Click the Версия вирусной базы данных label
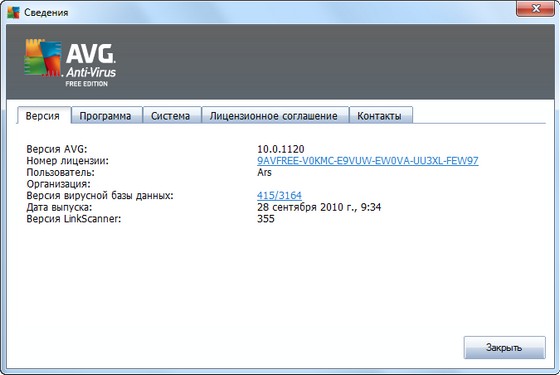 coord(100,195)
